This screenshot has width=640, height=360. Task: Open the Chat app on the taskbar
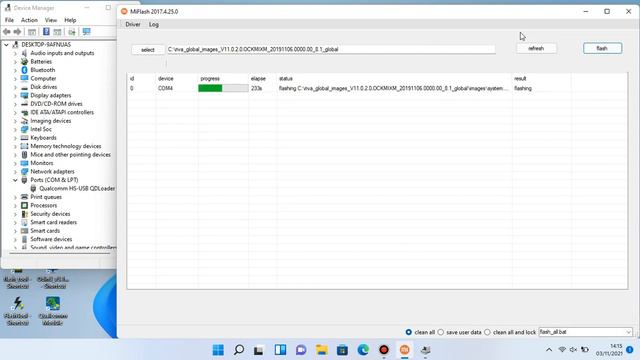tap(301, 350)
